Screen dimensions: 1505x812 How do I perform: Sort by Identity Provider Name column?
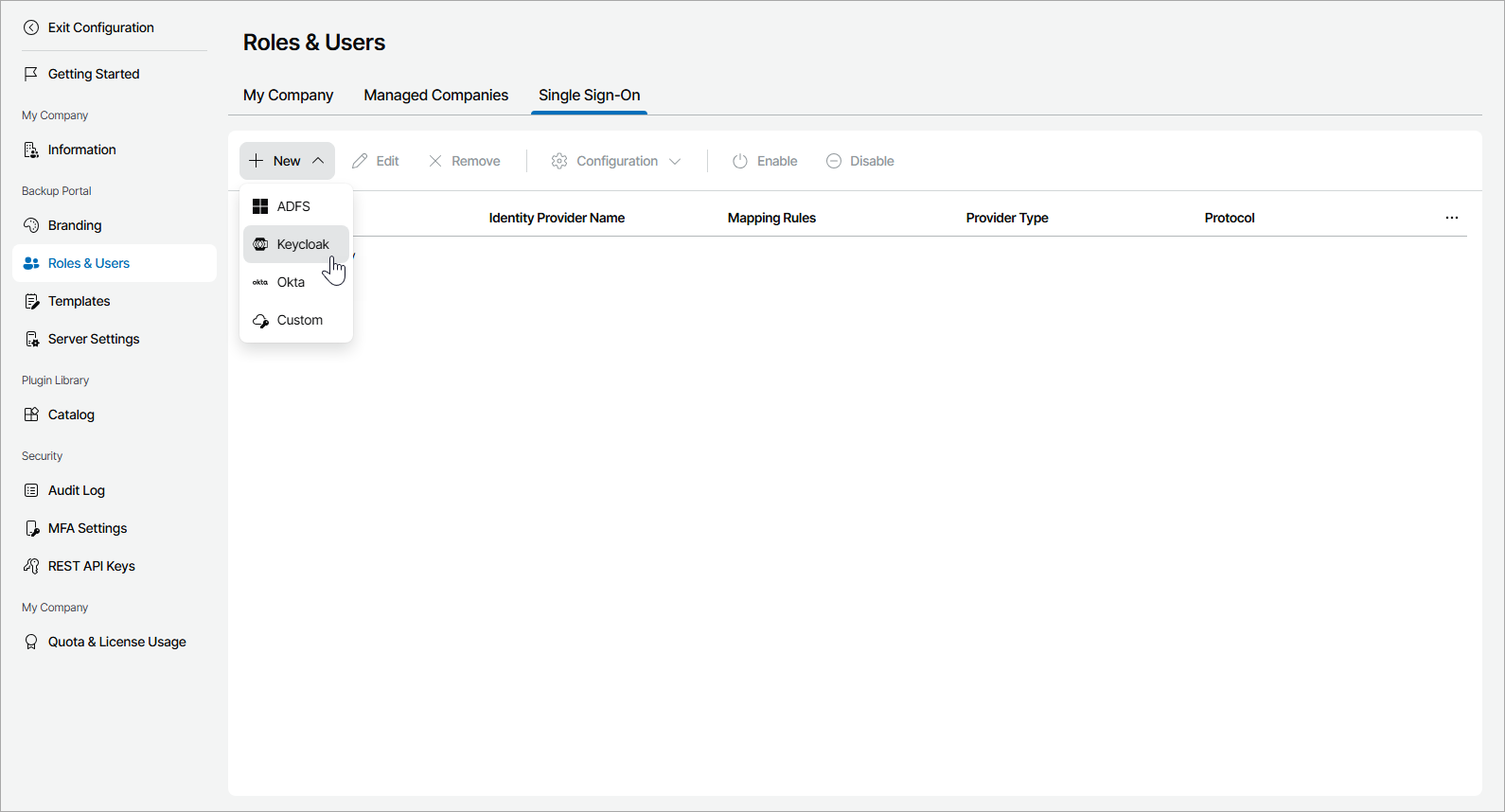(557, 218)
